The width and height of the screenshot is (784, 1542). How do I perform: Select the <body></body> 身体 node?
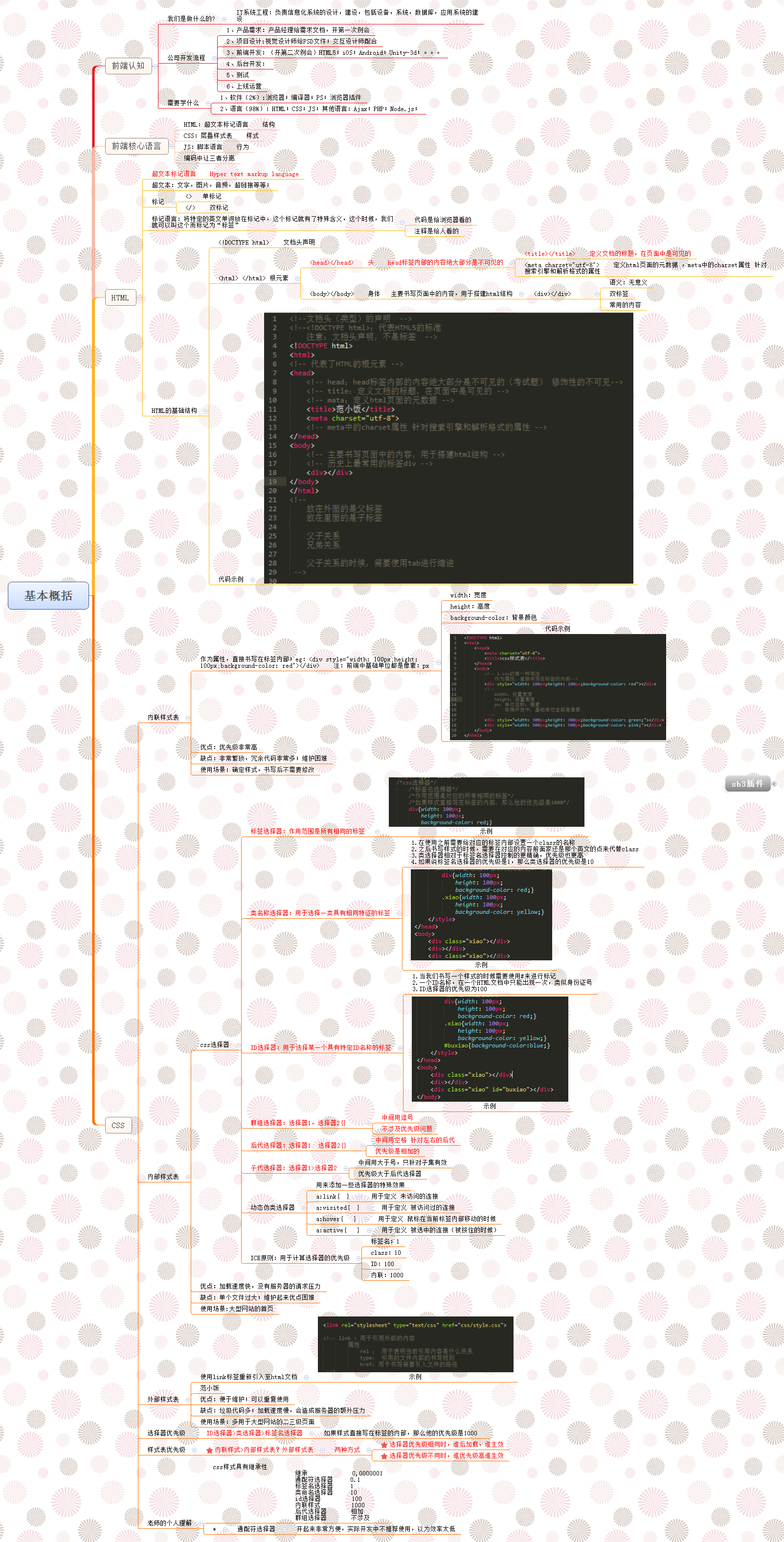coord(411,294)
